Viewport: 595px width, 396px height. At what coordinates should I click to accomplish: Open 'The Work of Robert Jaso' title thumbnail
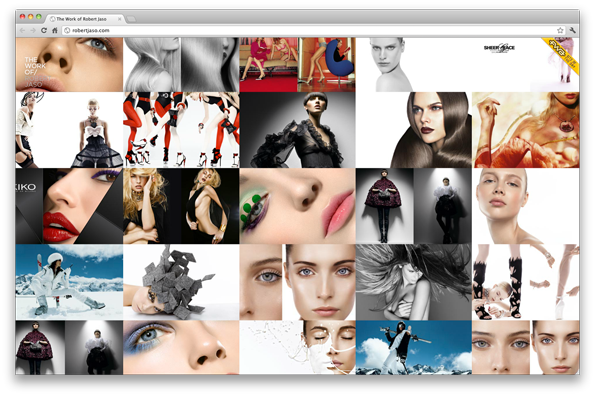click(x=69, y=64)
